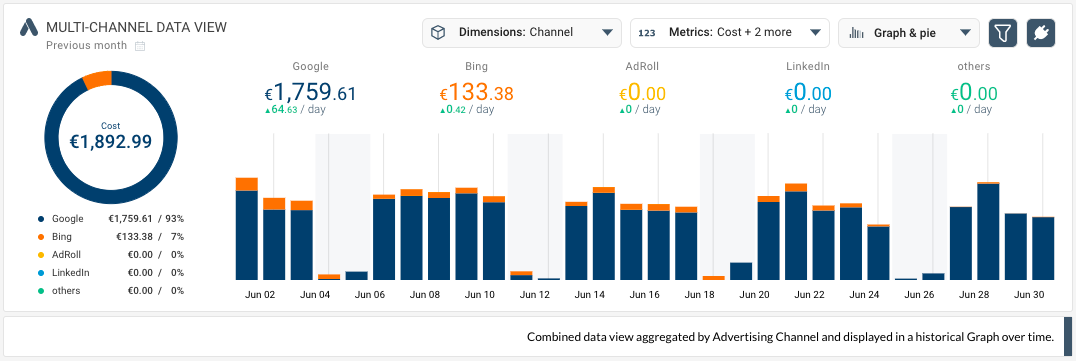Click the orange Bing slice of the donut

(x=97, y=79)
